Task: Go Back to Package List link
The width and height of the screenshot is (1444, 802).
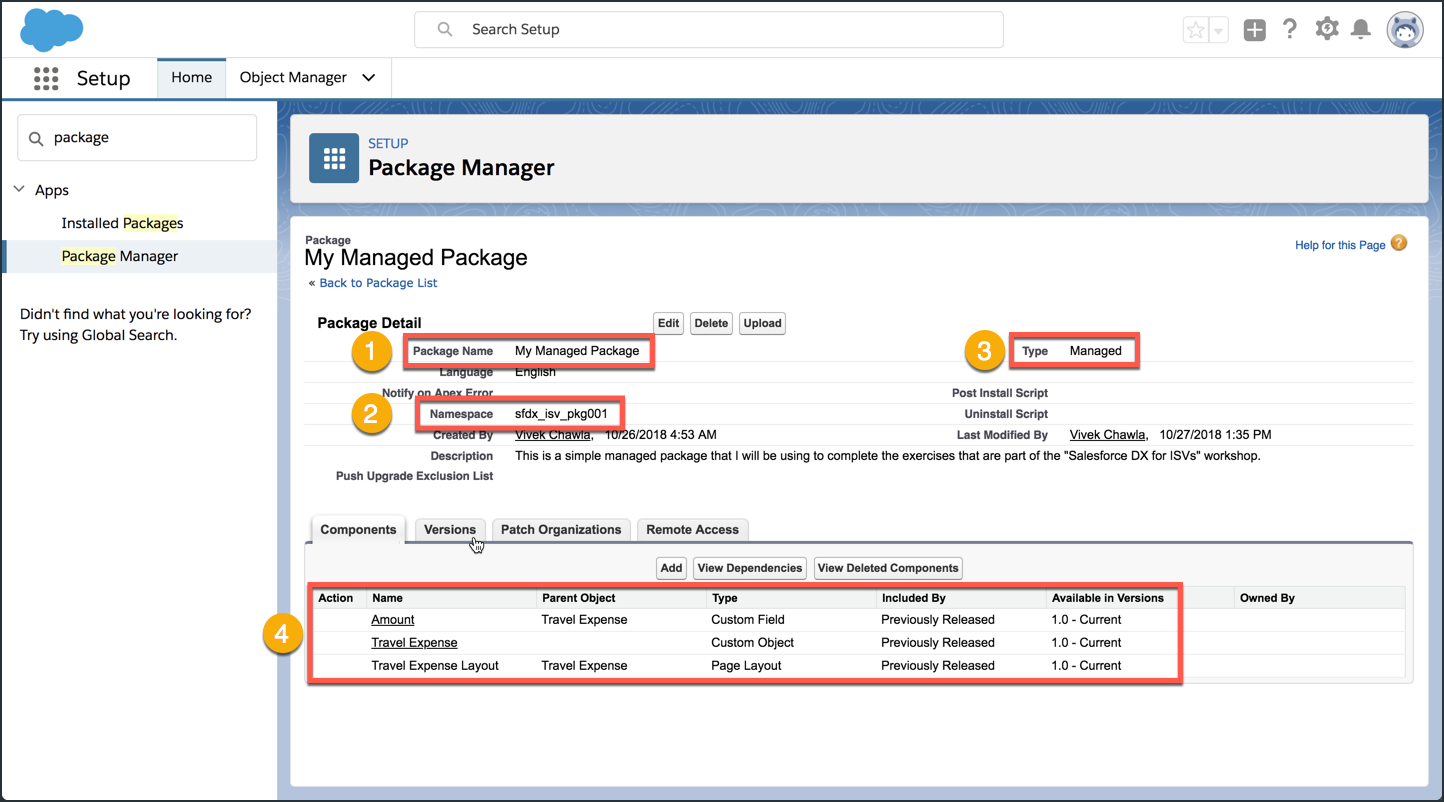Action: click(x=378, y=283)
